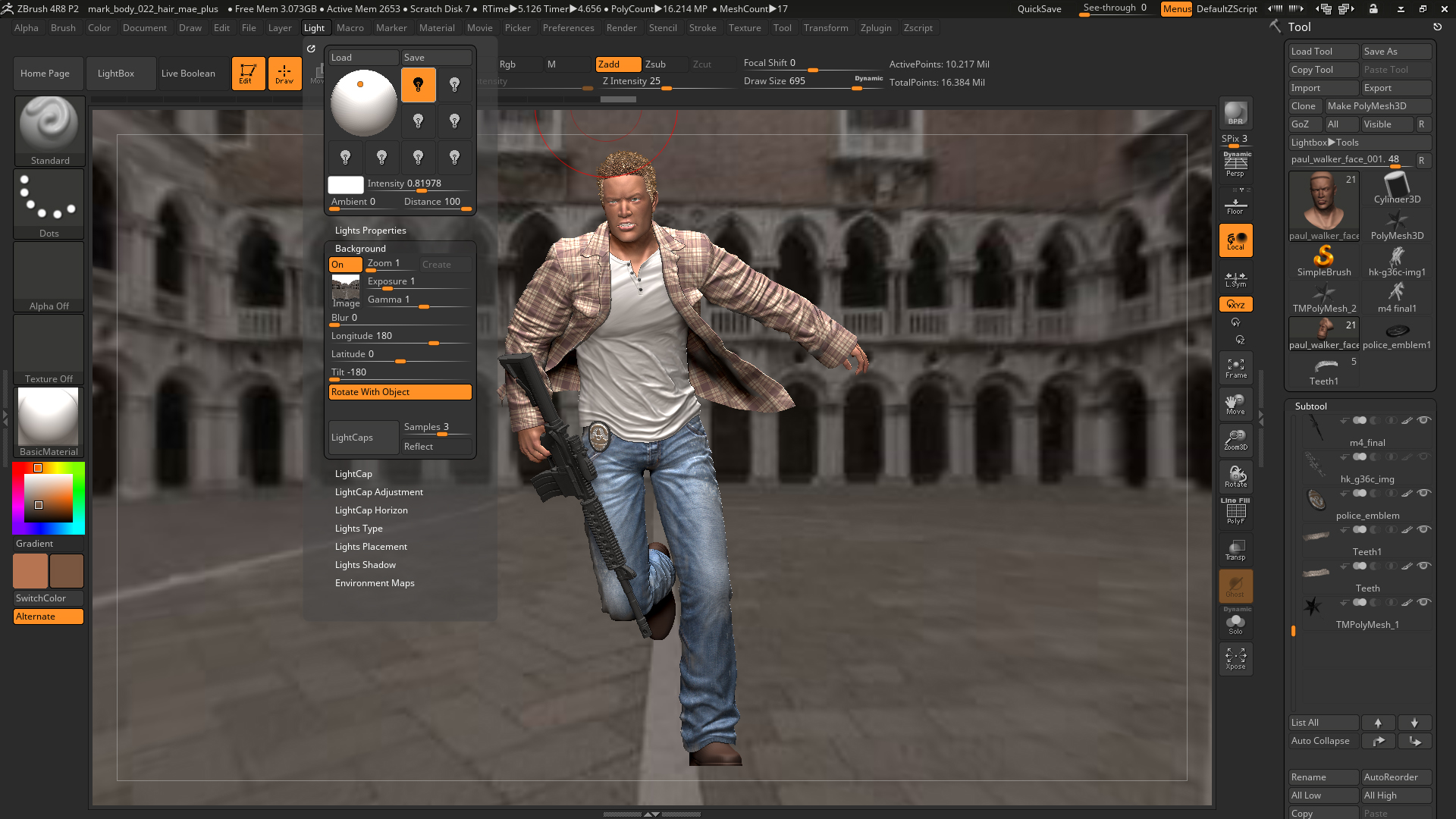Toggle the Background On switch
This screenshot has width=1456, height=819.
pos(345,265)
